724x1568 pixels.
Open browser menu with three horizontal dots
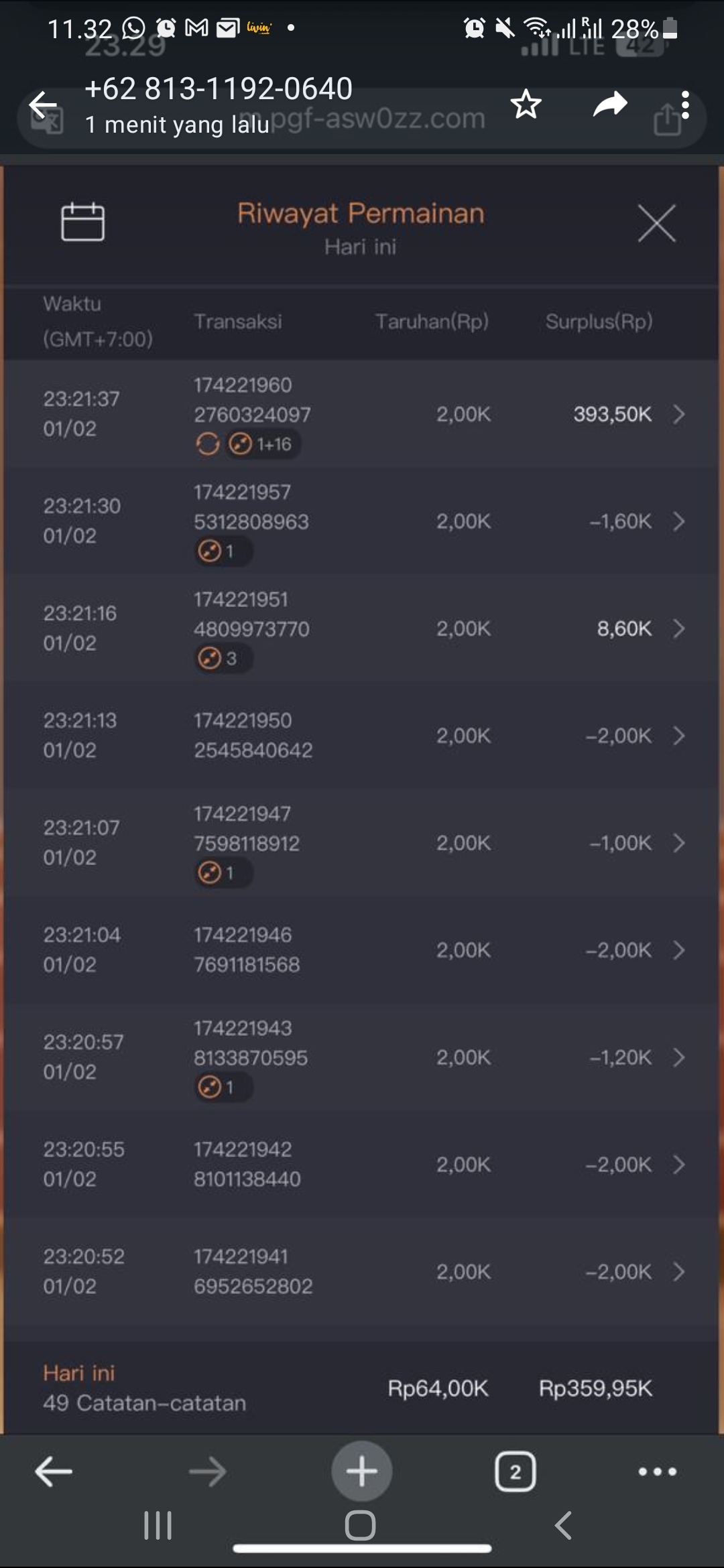(x=657, y=1472)
